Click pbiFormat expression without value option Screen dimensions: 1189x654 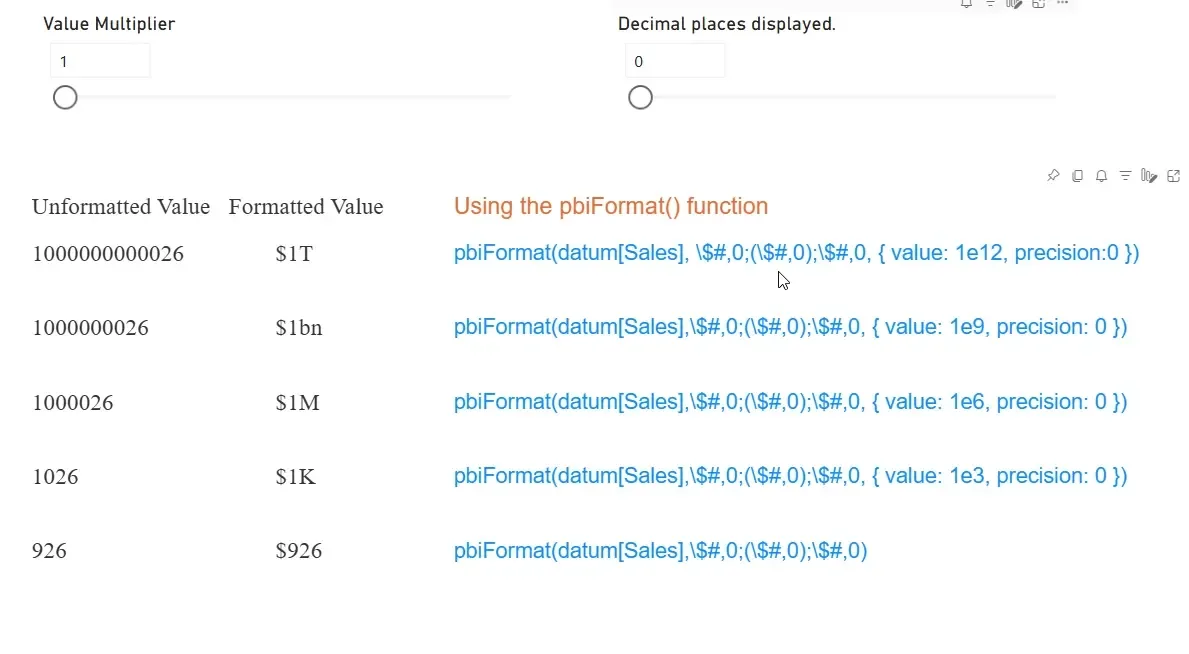coord(660,550)
